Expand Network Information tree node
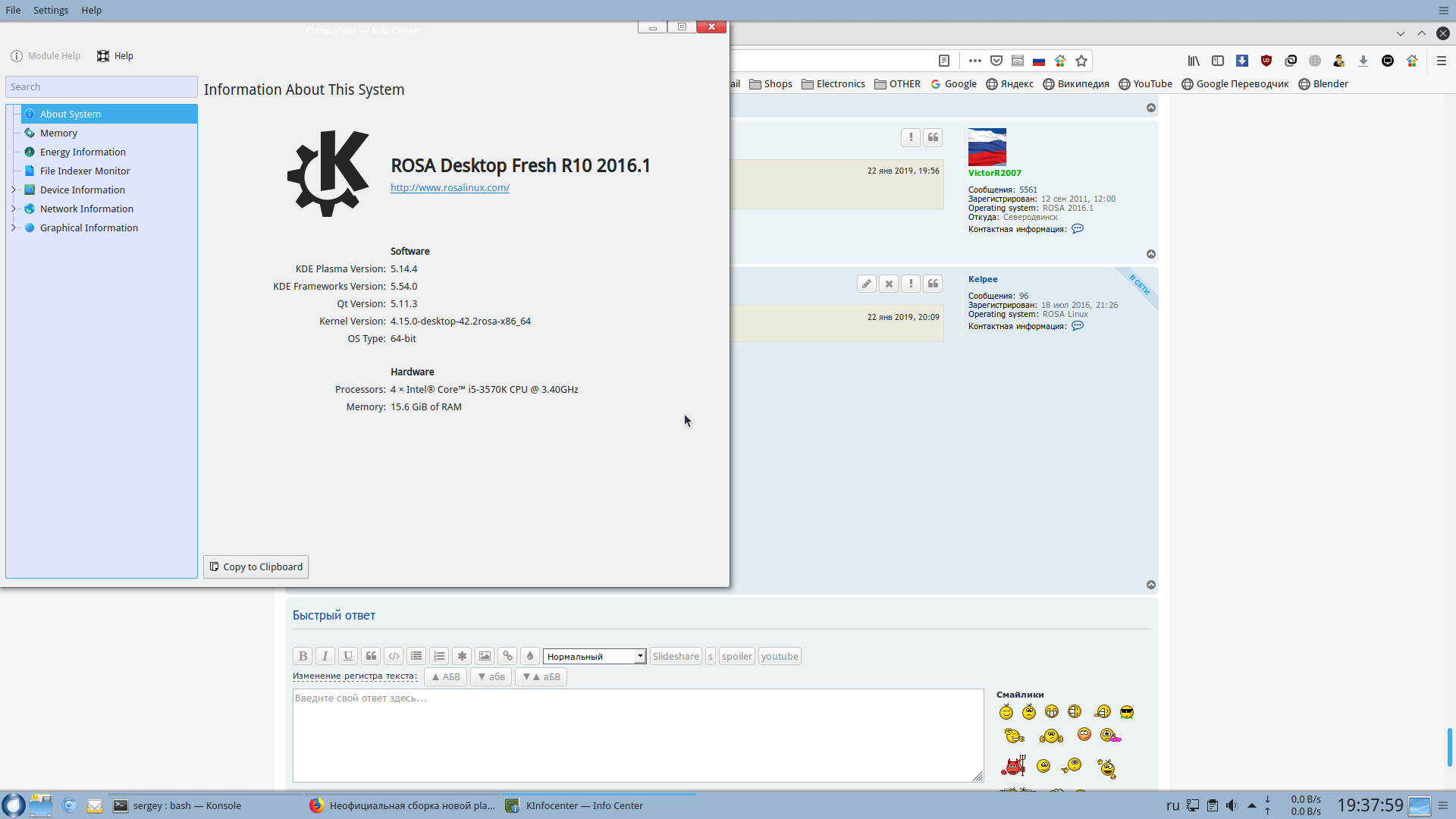 (13, 209)
